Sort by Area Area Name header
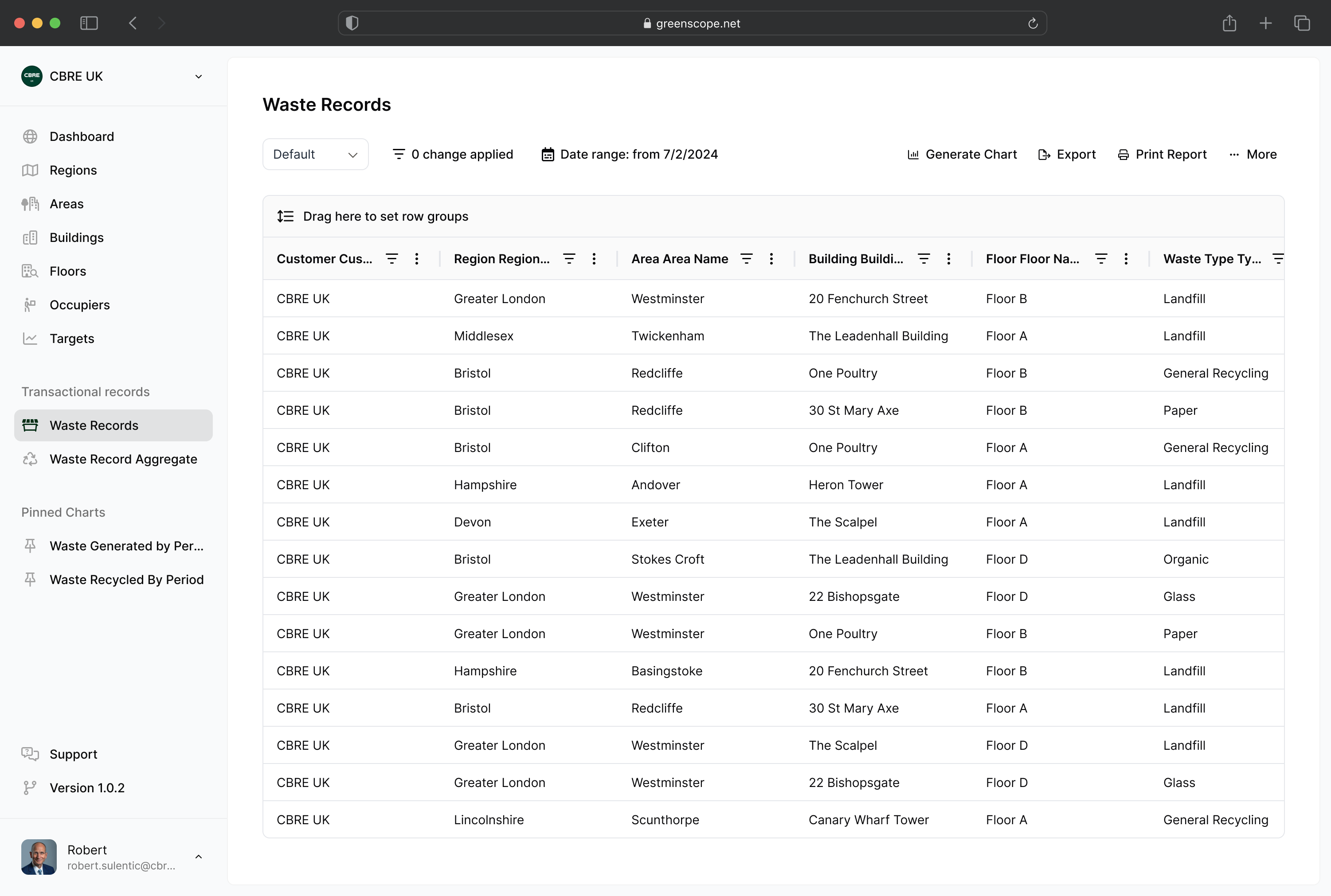This screenshot has height=896, width=1331. pyautogui.click(x=680, y=259)
